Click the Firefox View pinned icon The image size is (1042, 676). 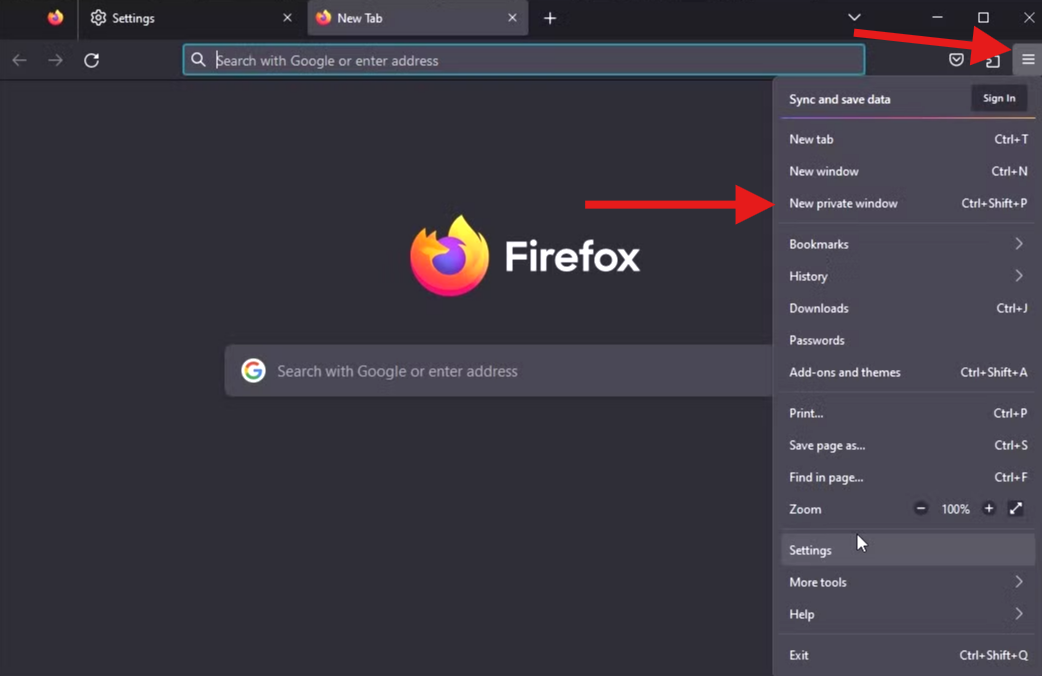(55, 18)
